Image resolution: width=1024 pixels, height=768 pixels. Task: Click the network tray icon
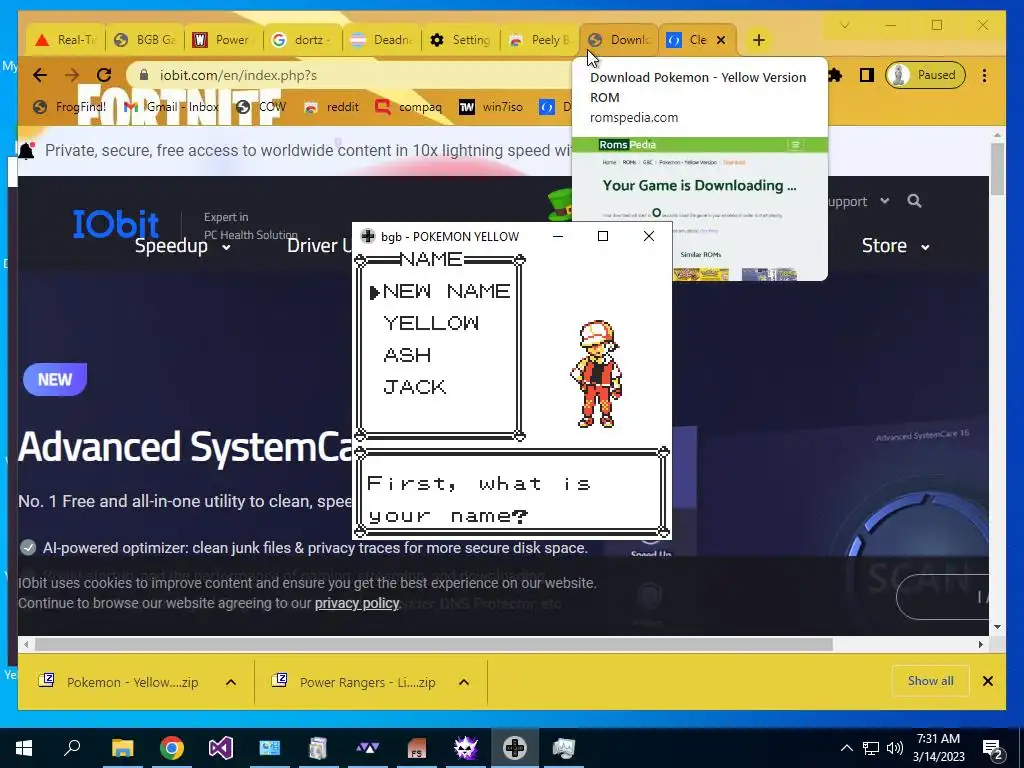tap(871, 748)
